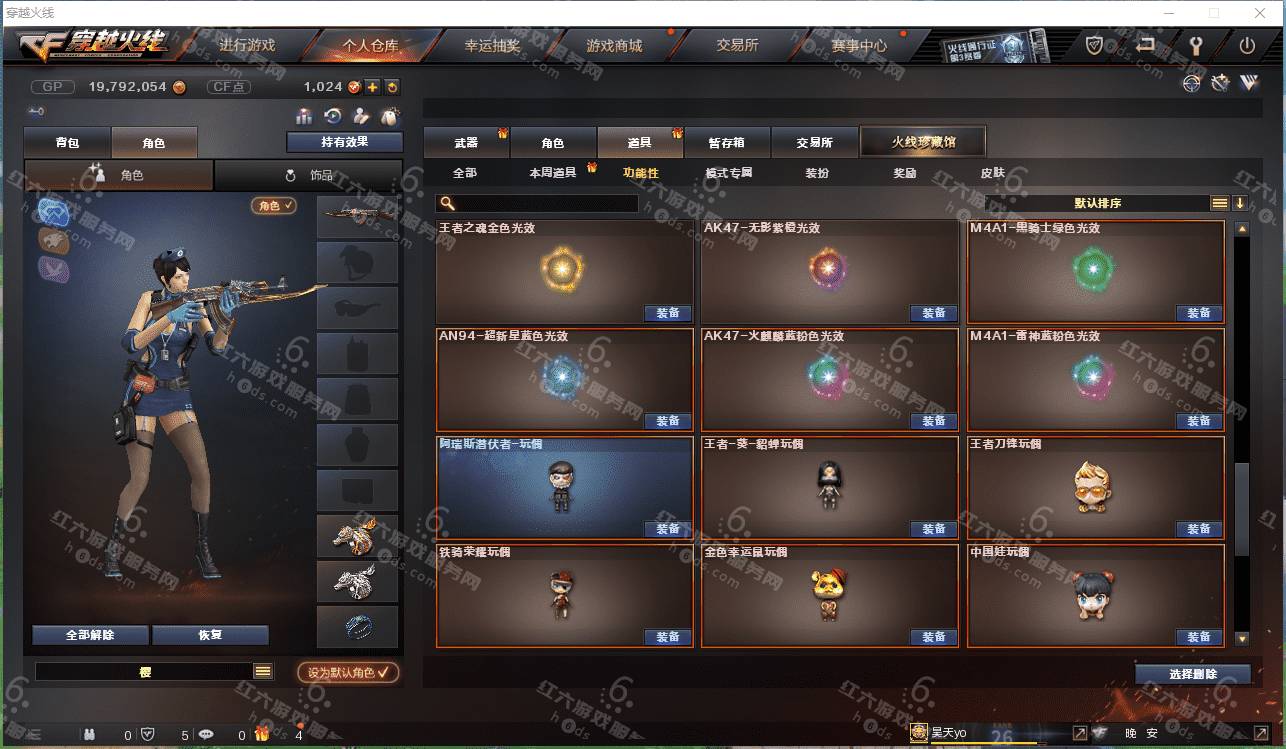Click the plus icon to add CF points
This screenshot has height=749, width=1286.
[372, 87]
